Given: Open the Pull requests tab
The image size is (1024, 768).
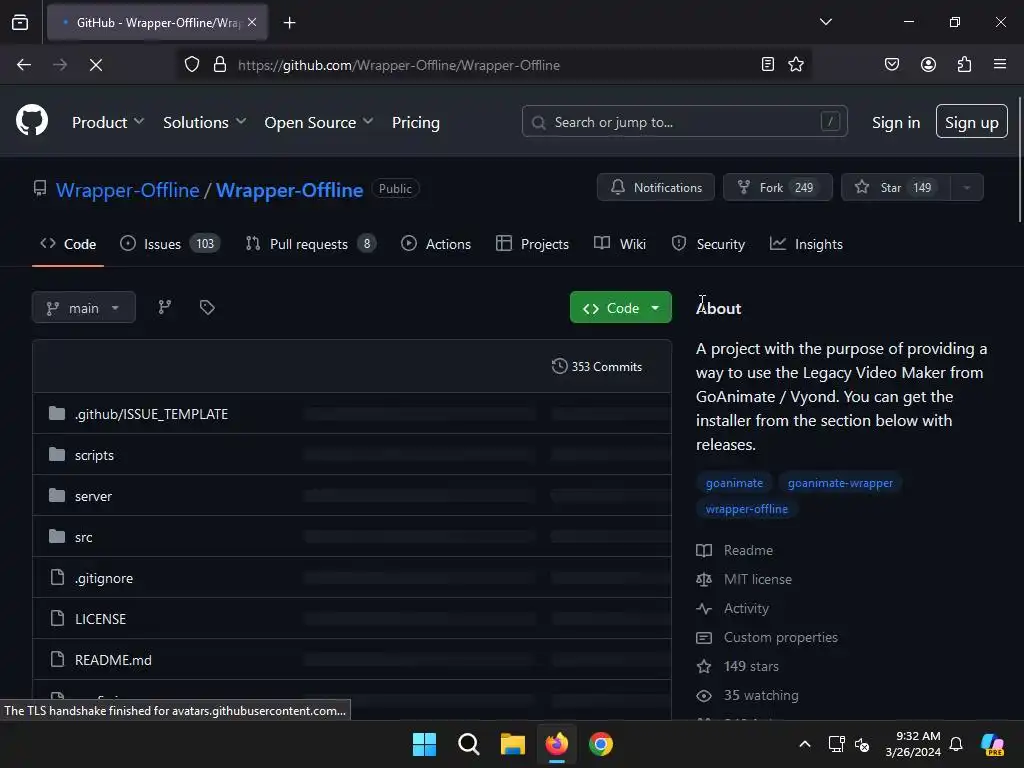Looking at the screenshot, I should click(311, 244).
